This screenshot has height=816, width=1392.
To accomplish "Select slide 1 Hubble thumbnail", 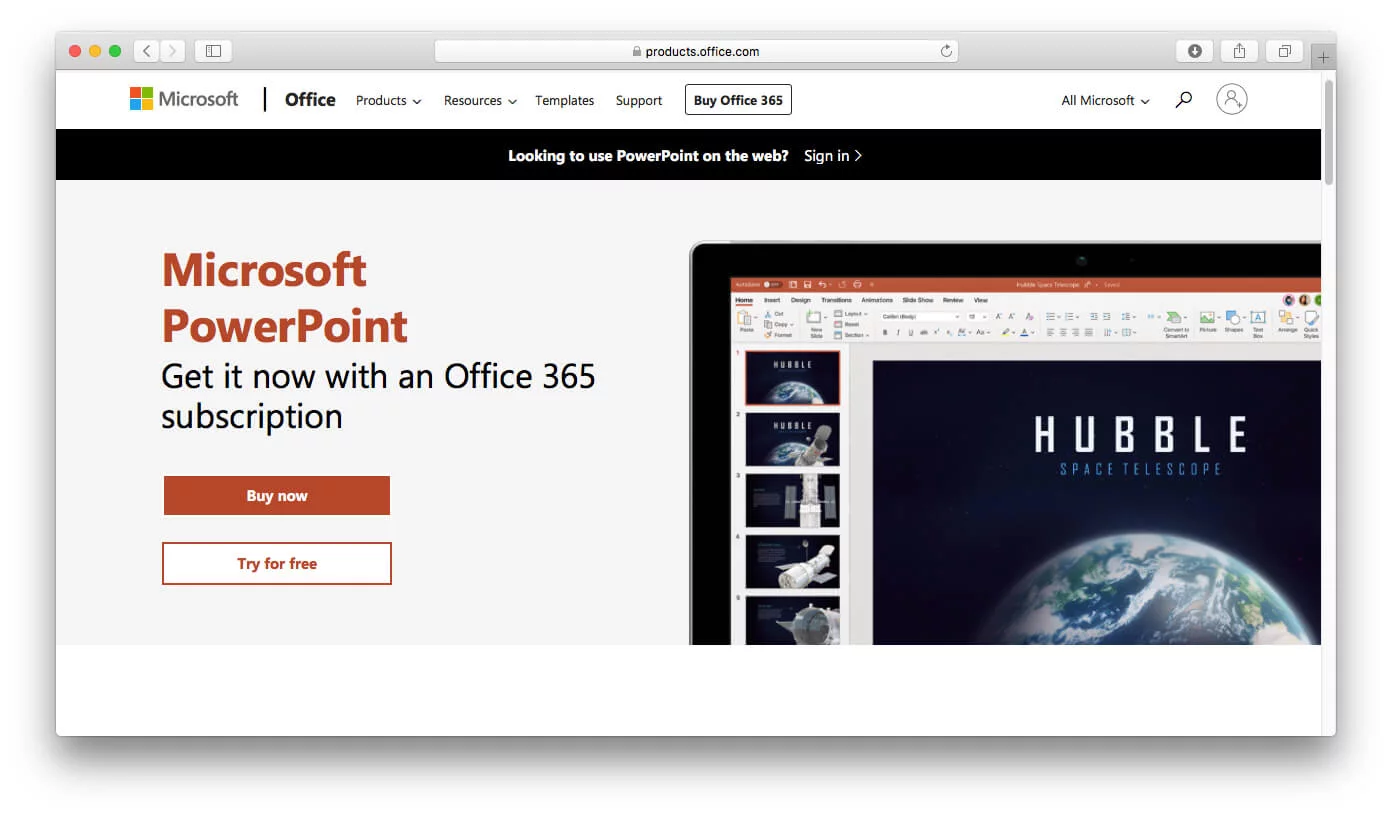I will point(792,377).
